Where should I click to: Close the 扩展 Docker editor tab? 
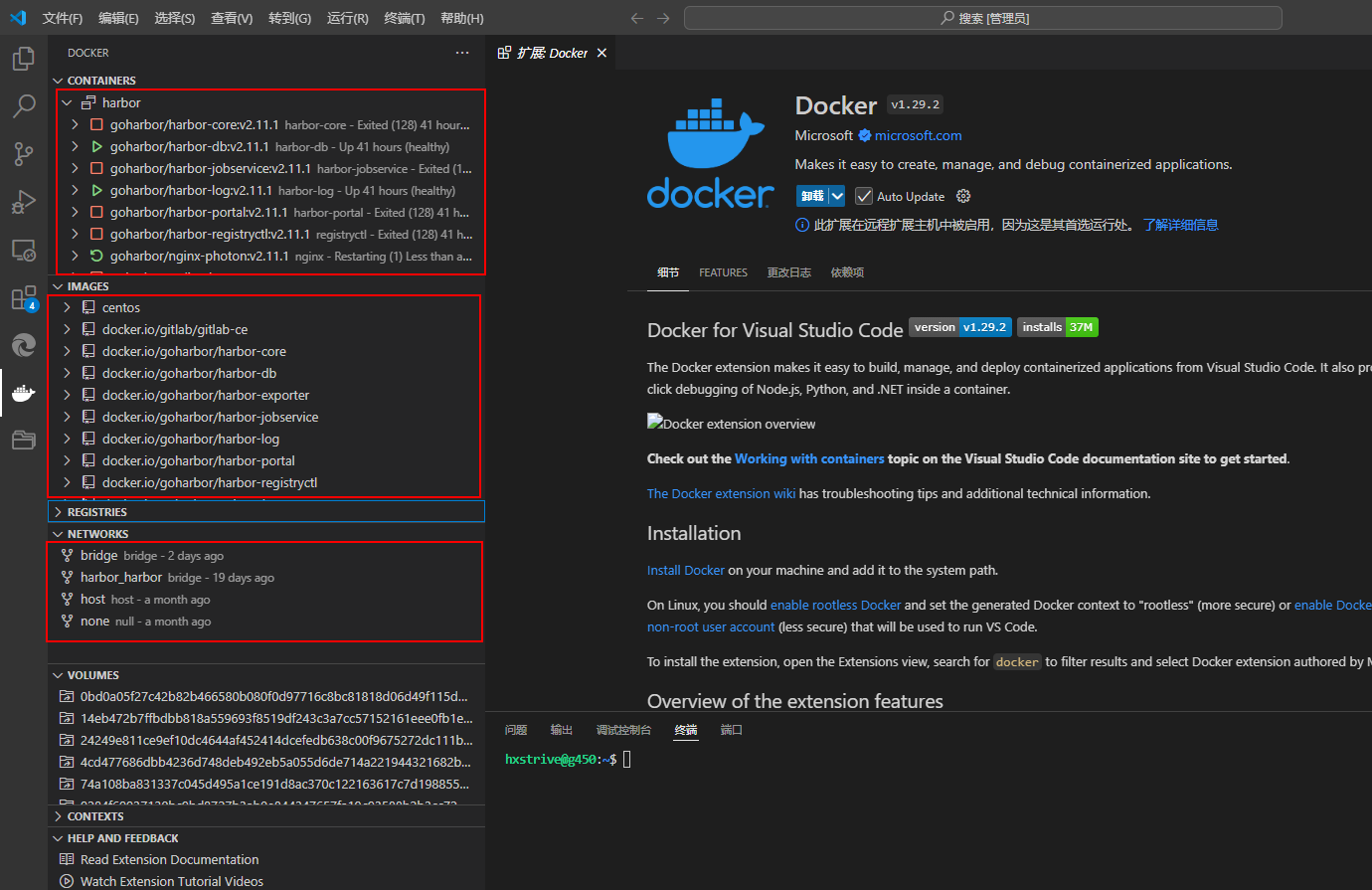[x=601, y=53]
